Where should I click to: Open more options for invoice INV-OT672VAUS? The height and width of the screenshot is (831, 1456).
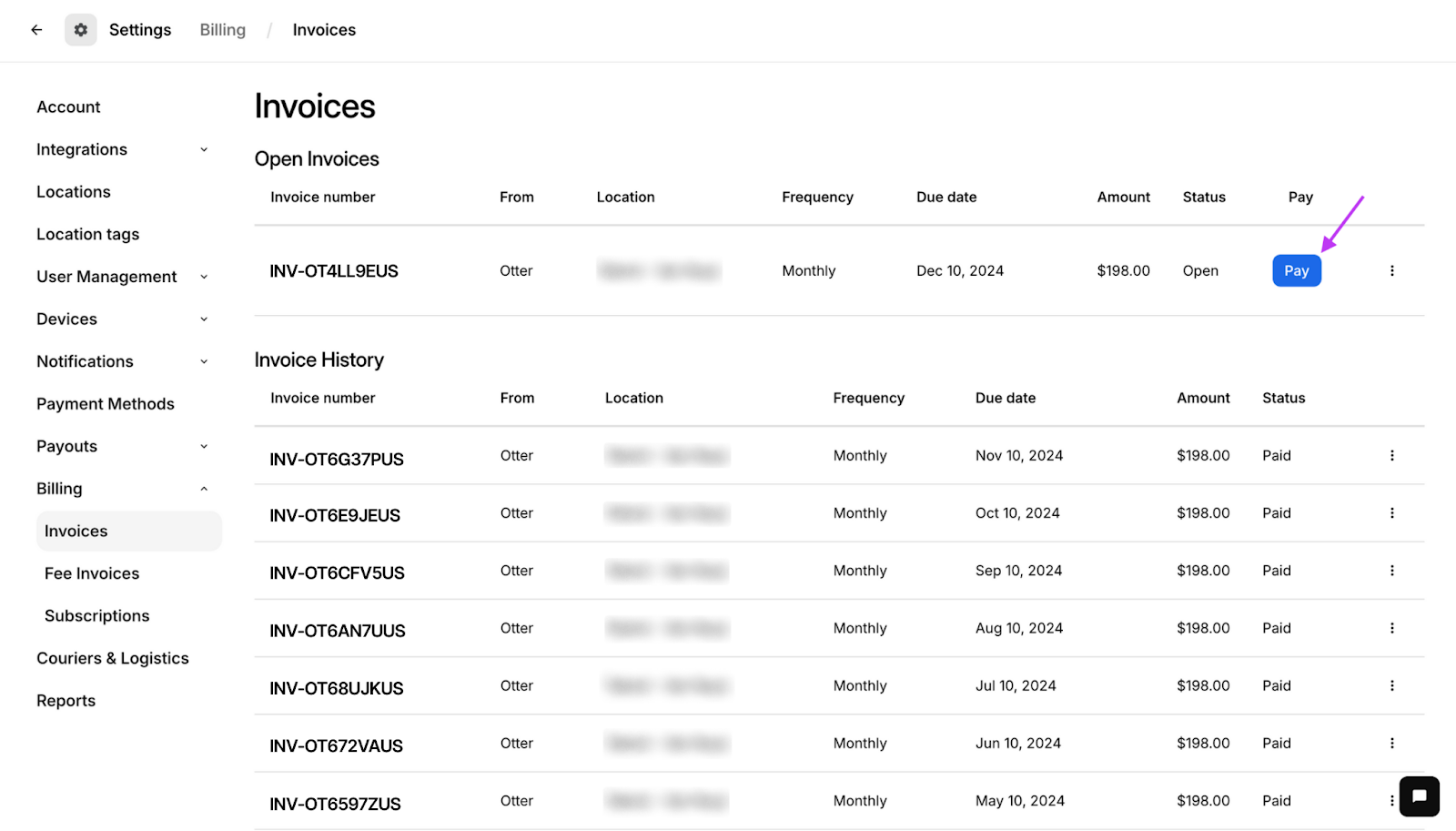[1391, 744]
